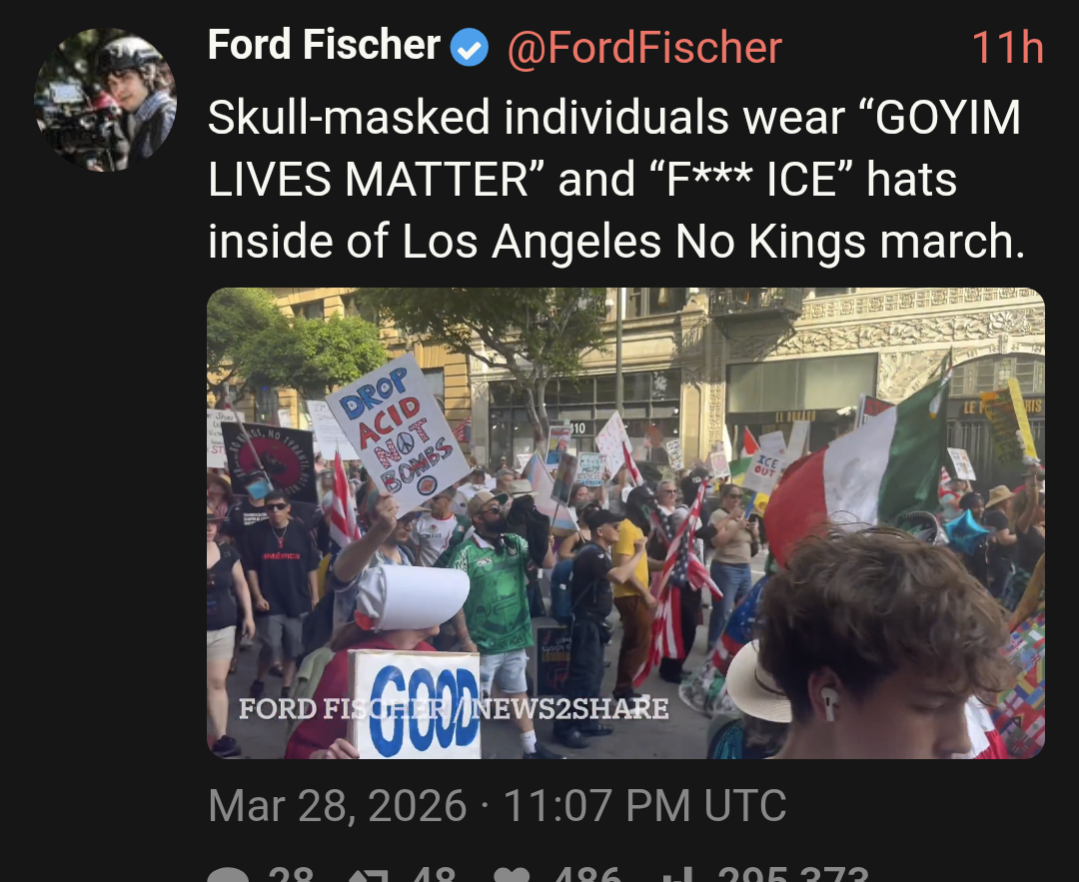Like the post with the heart icon
Screen dimensions: 1079x882
click(x=512, y=875)
